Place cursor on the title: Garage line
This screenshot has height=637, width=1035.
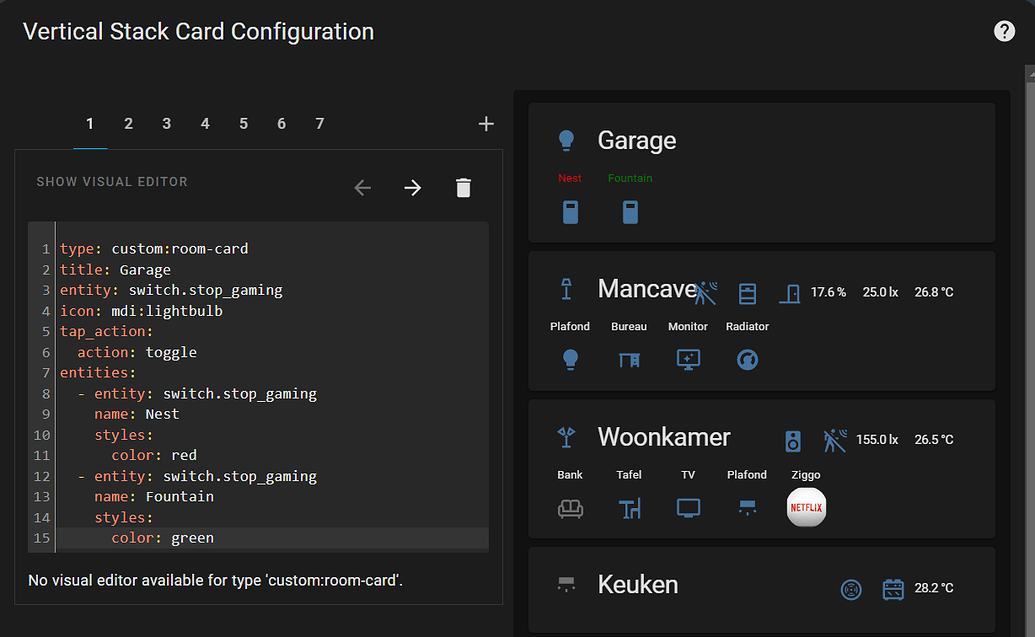[x=116, y=269]
